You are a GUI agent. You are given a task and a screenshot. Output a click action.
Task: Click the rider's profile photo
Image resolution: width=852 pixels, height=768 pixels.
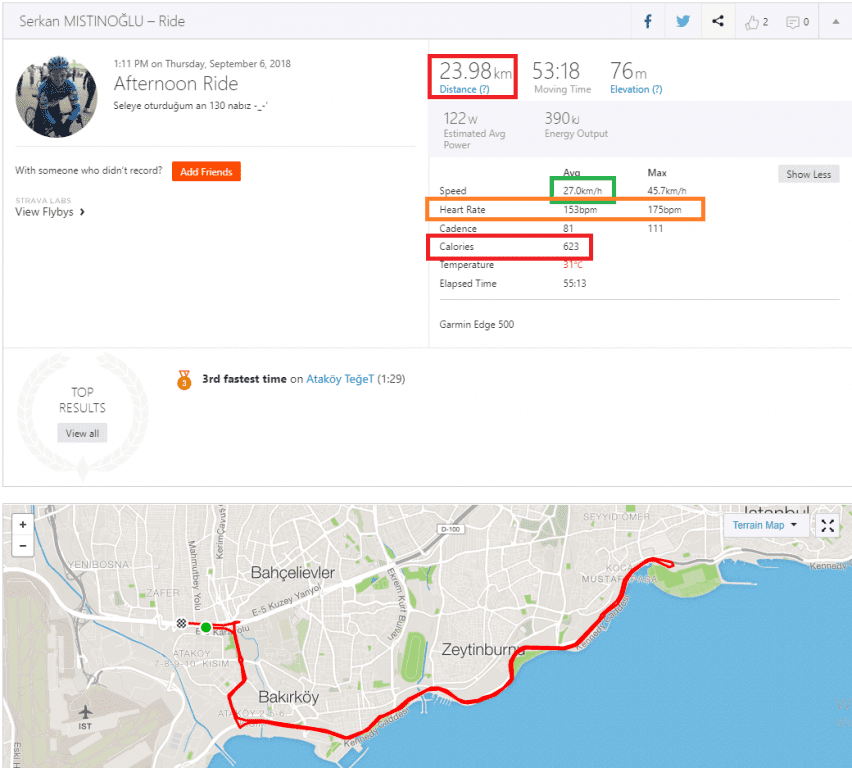pos(57,97)
